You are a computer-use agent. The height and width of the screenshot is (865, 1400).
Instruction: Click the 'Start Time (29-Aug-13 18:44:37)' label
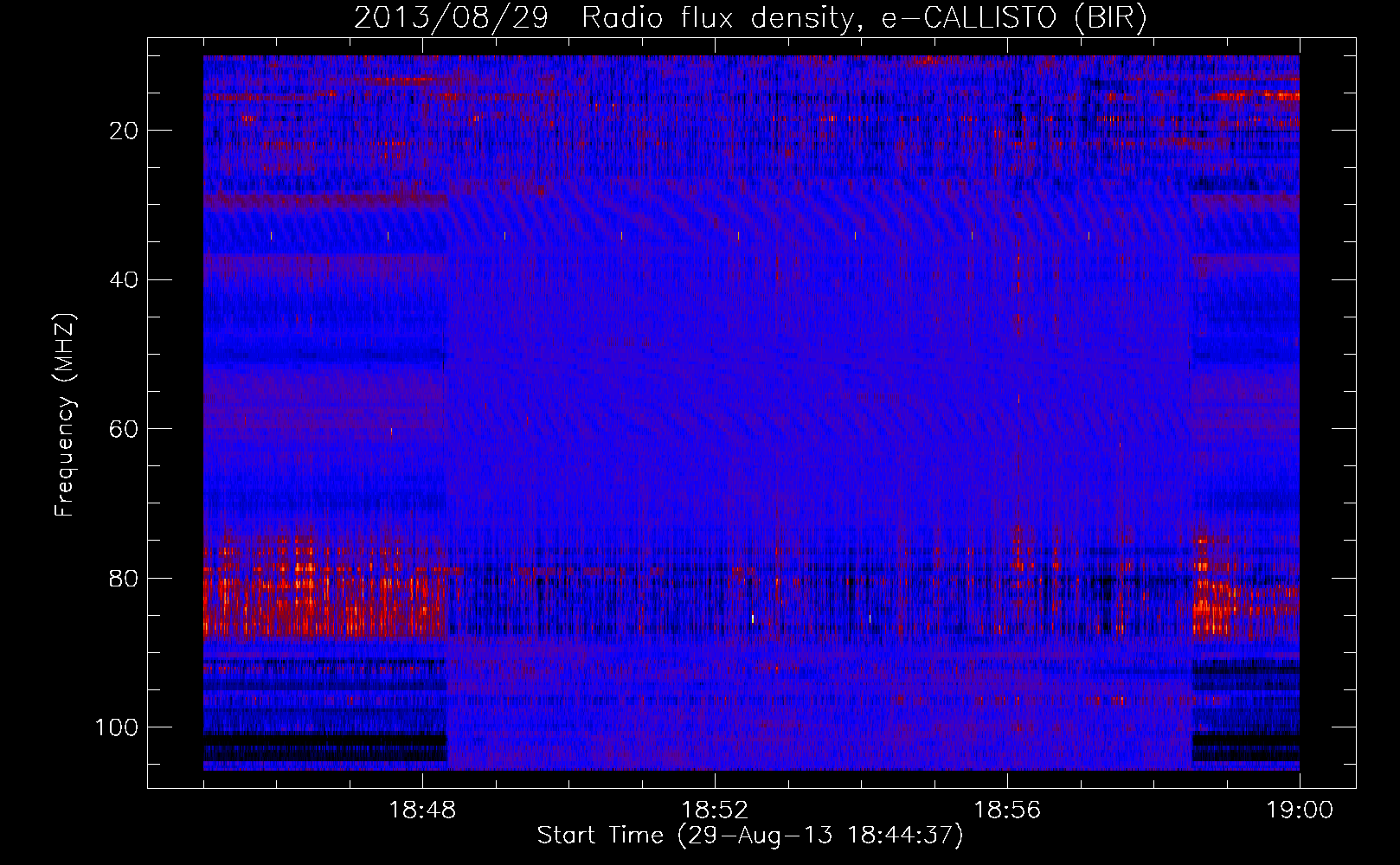pos(750,836)
